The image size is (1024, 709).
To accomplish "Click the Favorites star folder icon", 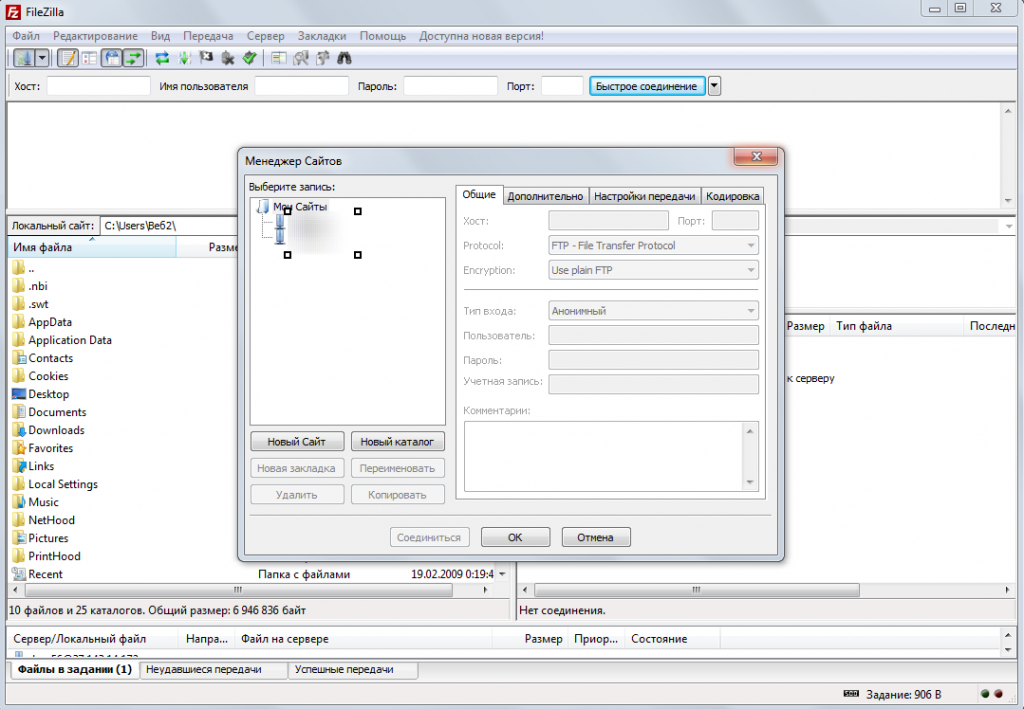I will tap(18, 448).
